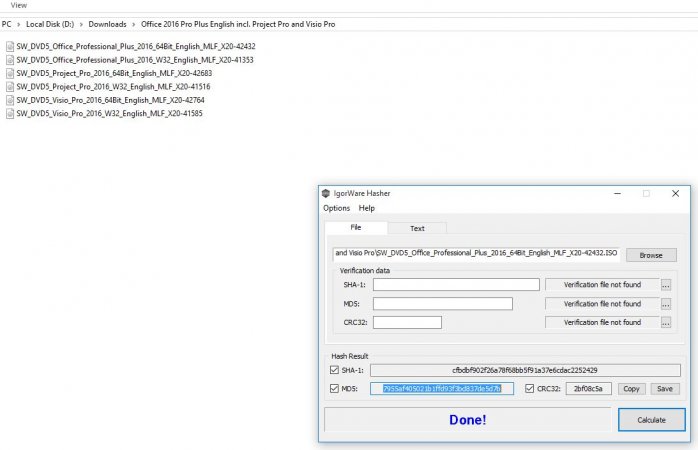The width and height of the screenshot is (698, 450).
Task: Go to Downloads in the breadcrumb
Action: [x=107, y=24]
